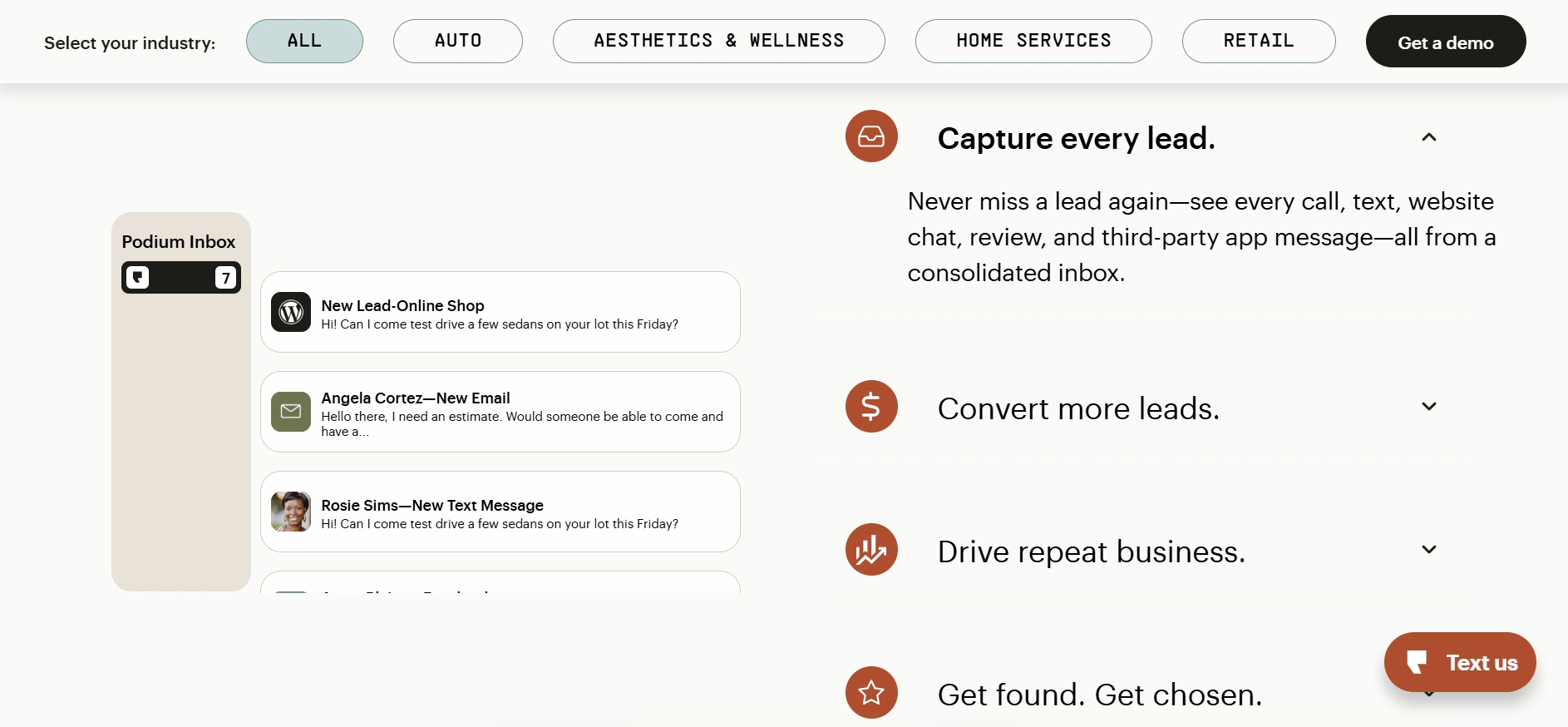Click the speech bubble icon in Text us

[1417, 662]
